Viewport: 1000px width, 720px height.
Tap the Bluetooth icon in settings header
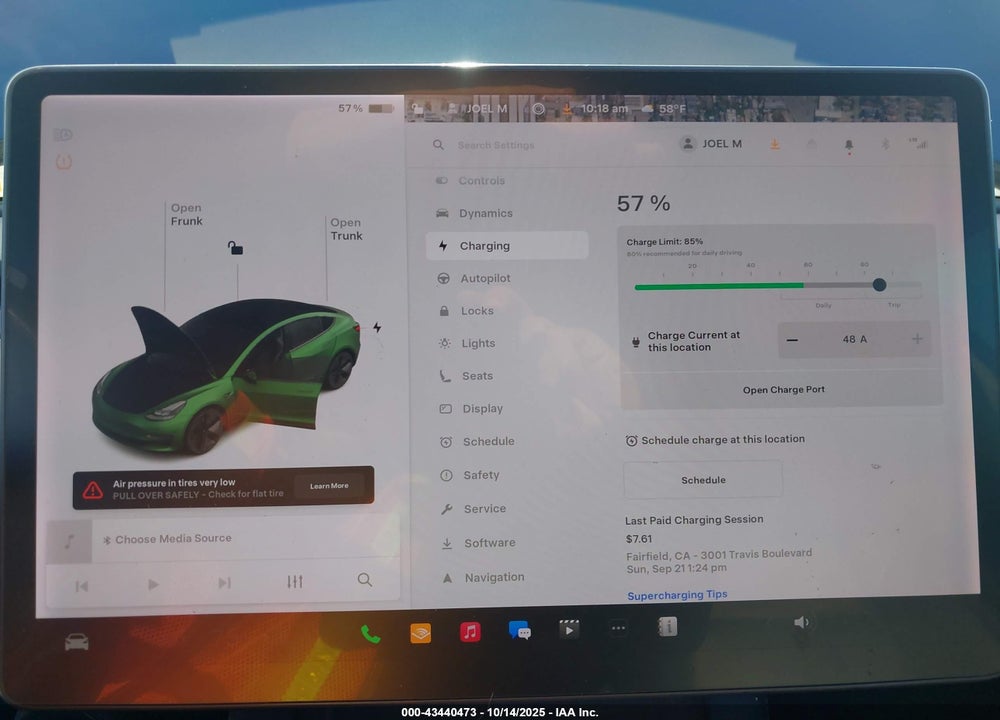click(885, 145)
